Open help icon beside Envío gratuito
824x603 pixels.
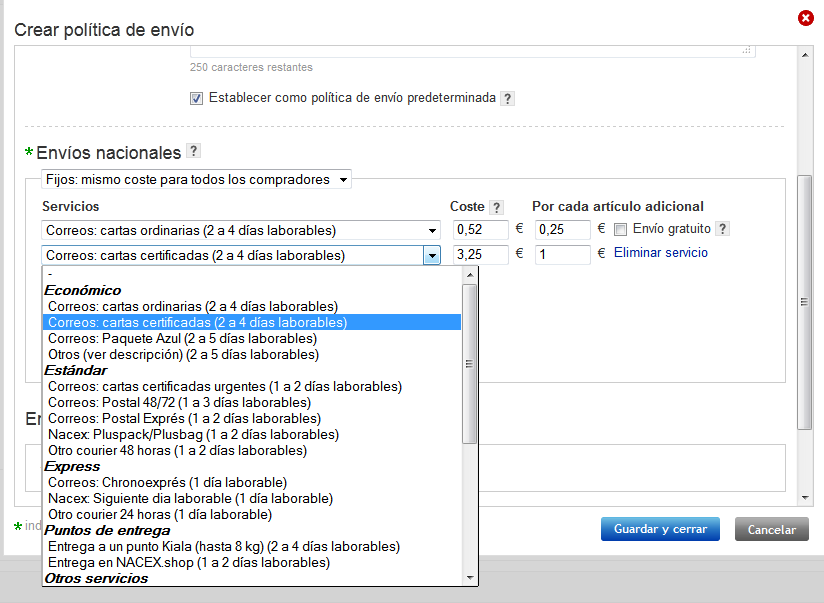723,229
